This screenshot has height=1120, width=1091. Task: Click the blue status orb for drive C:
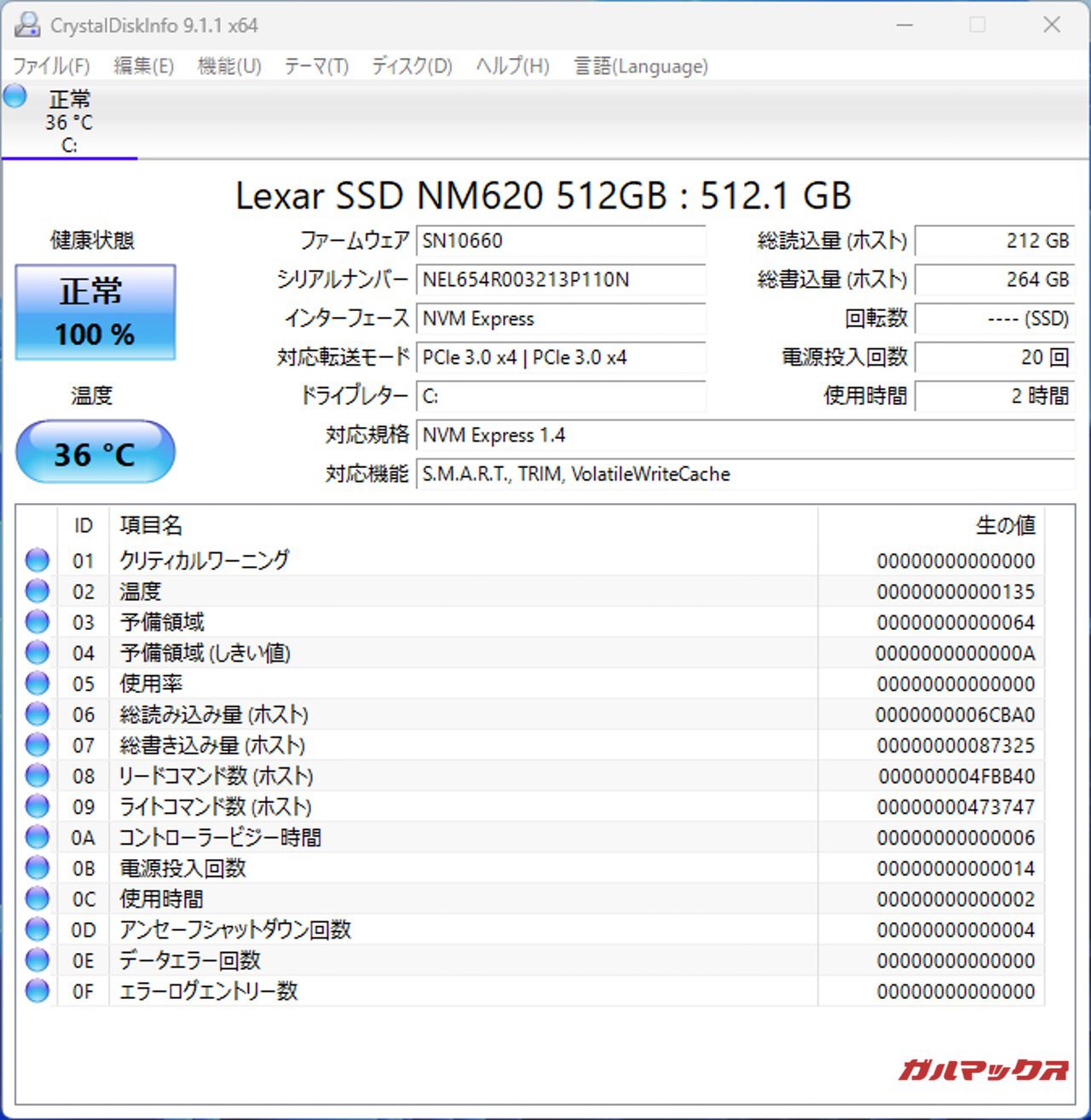pyautogui.click(x=15, y=96)
